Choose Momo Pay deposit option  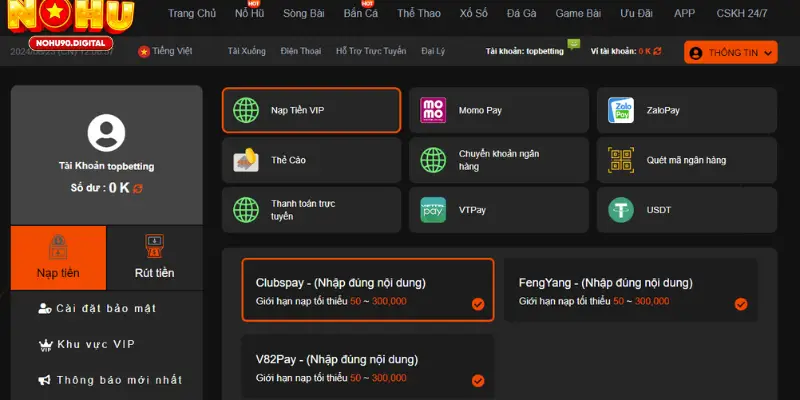point(498,110)
